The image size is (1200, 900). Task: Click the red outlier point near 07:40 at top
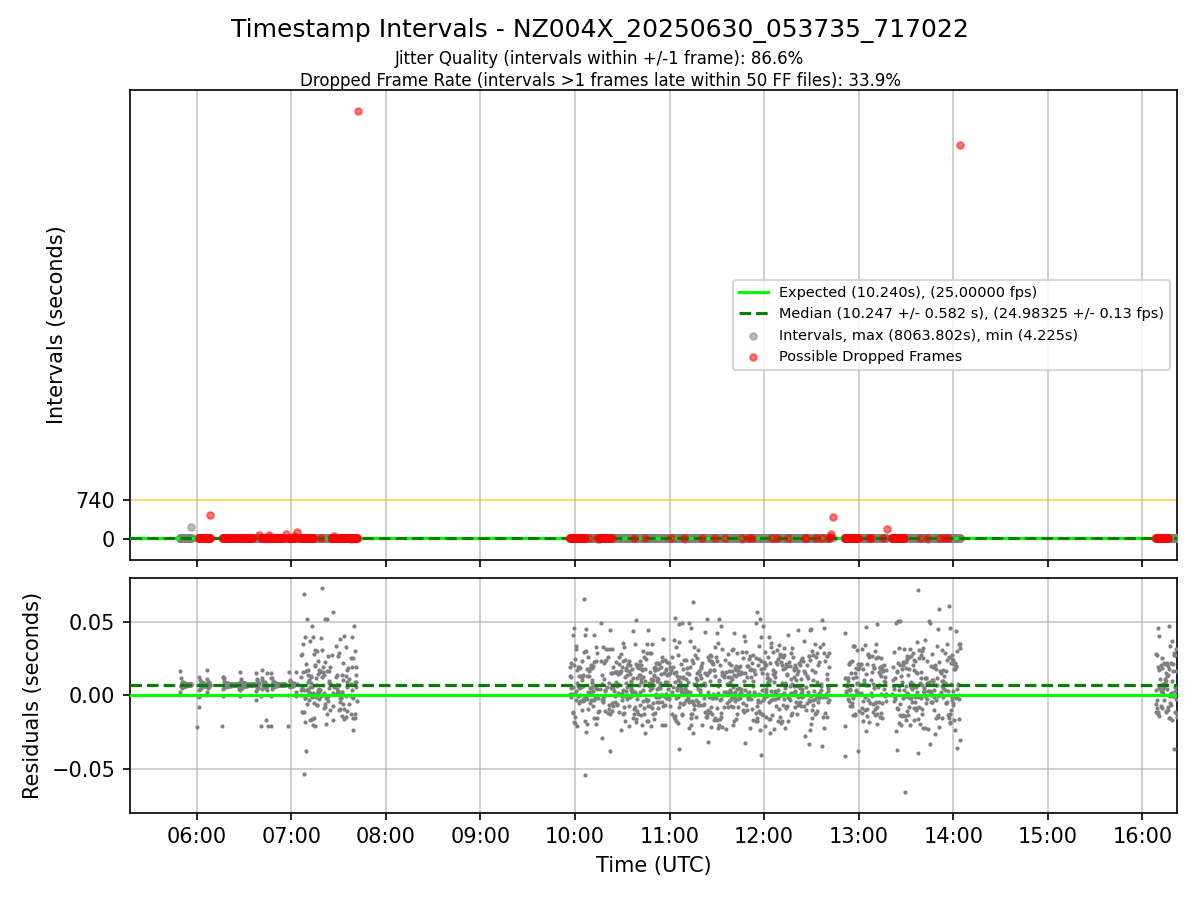[358, 111]
